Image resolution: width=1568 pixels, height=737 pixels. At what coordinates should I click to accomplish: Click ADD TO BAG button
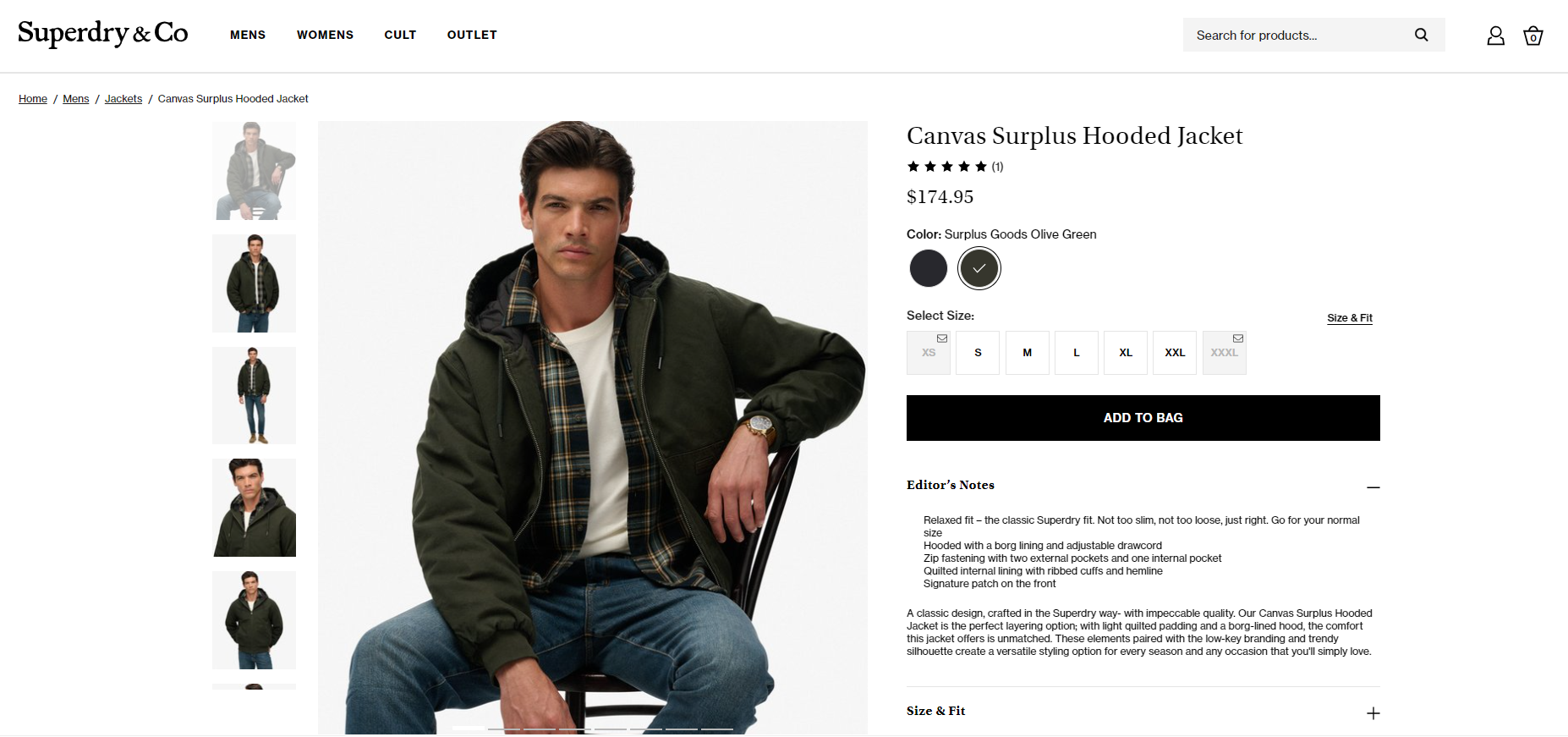(1143, 418)
